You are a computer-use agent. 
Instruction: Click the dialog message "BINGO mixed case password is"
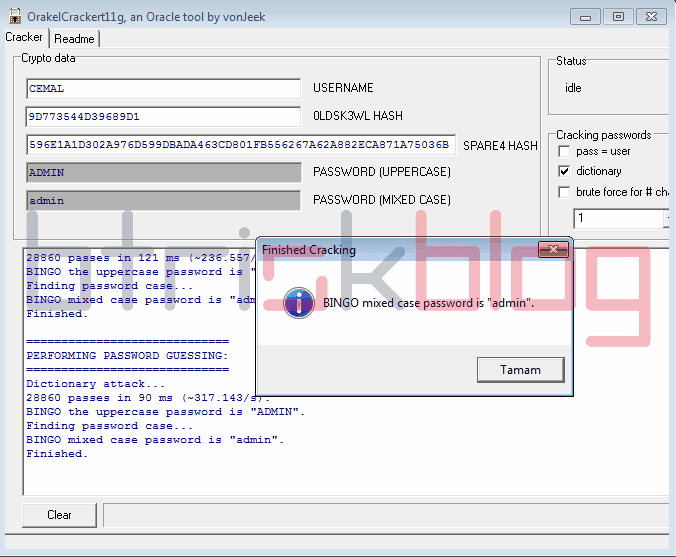click(429, 303)
